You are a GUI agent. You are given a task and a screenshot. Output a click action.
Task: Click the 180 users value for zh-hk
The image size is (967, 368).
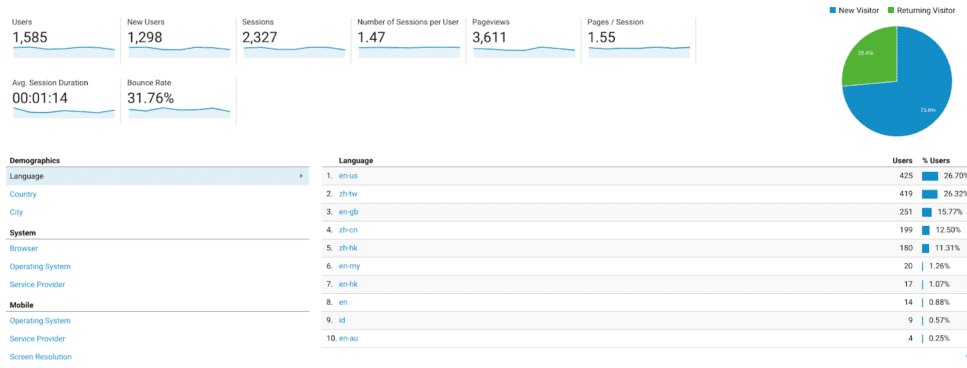tap(906, 248)
